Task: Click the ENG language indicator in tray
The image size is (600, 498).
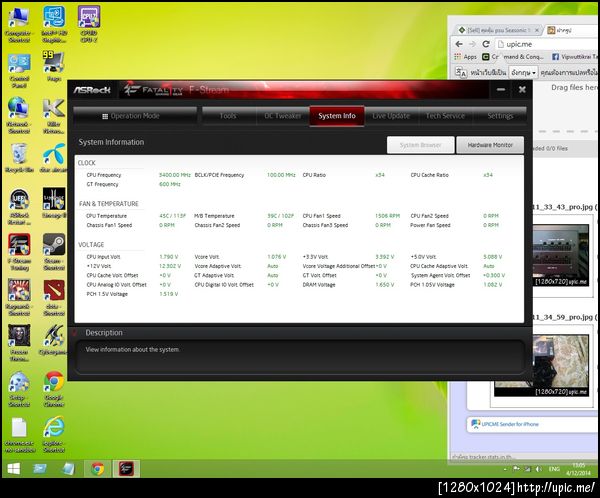Action: point(554,469)
